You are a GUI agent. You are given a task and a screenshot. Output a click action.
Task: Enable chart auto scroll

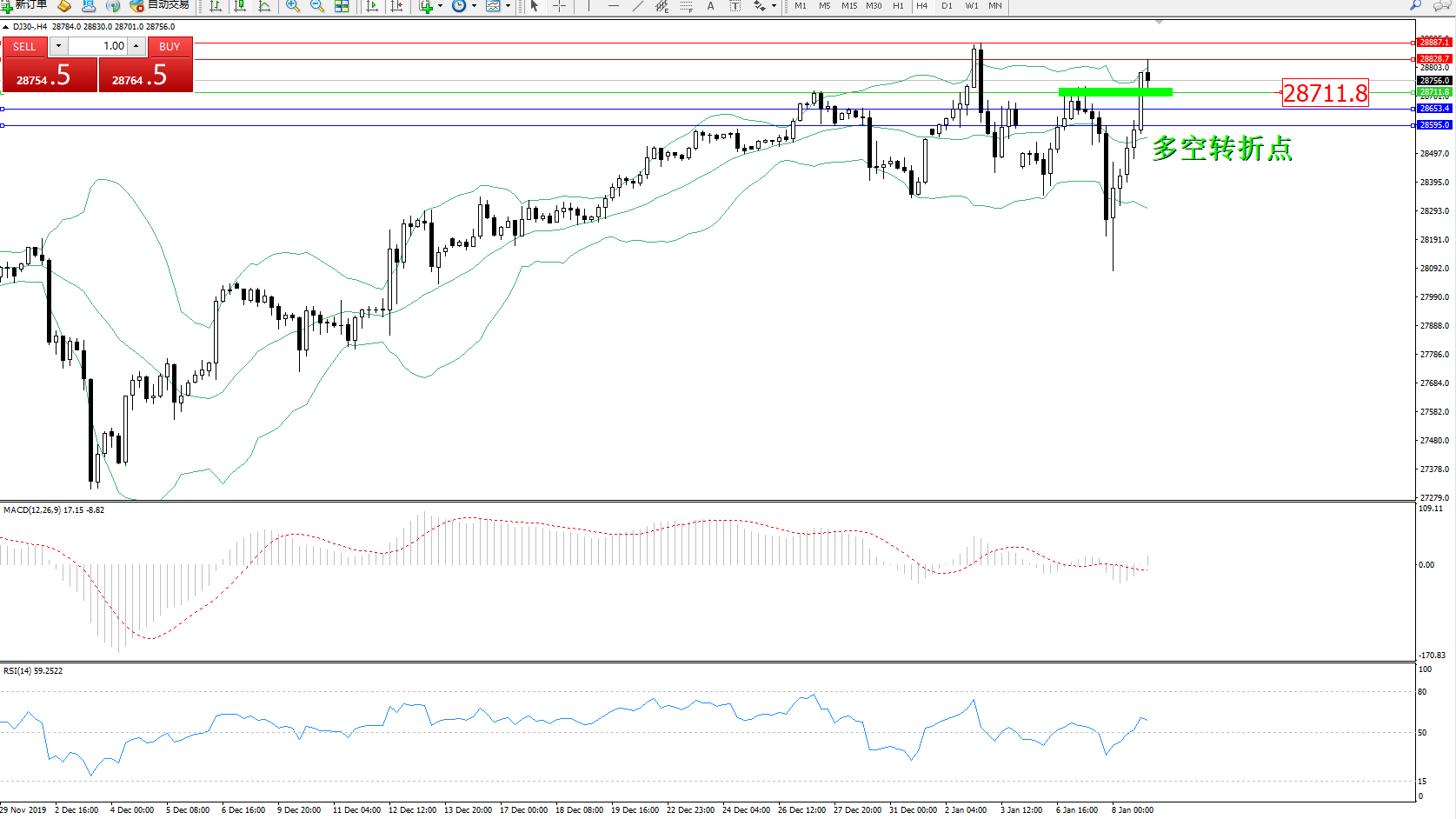372,6
